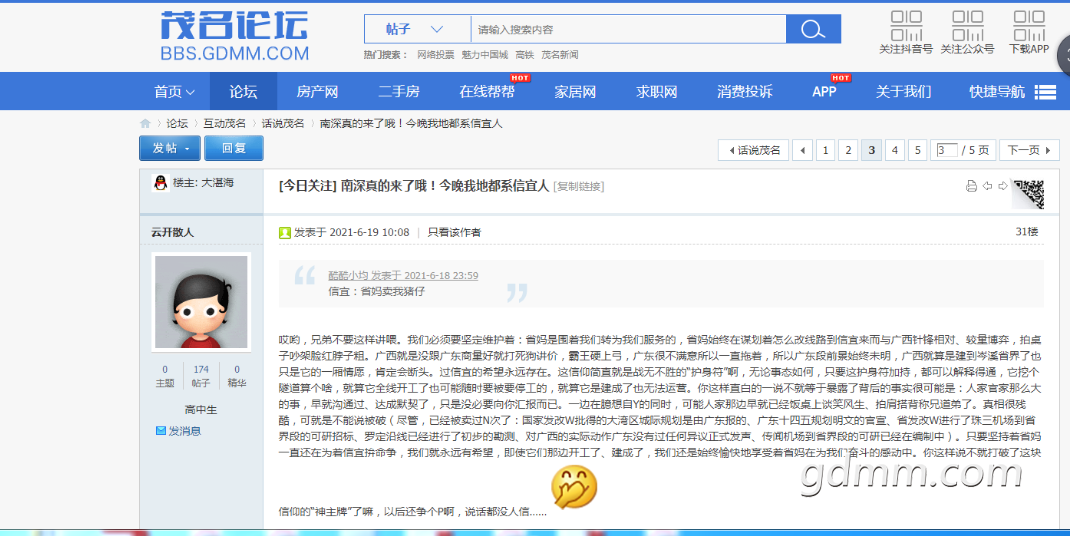
Task: Go to page 1
Action: coord(825,150)
